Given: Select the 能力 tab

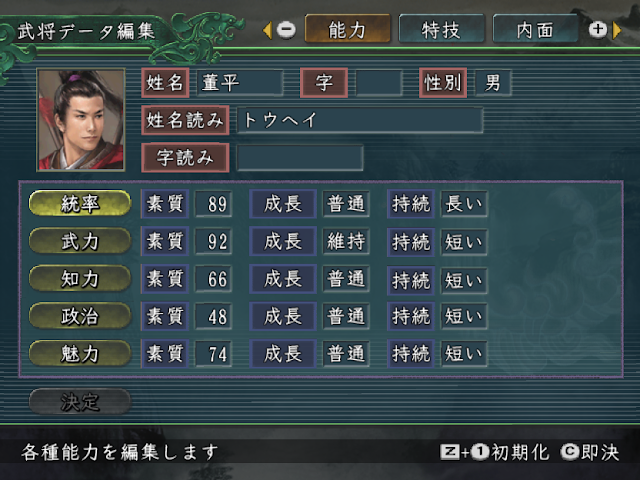Looking at the screenshot, I should pyautogui.click(x=347, y=29).
